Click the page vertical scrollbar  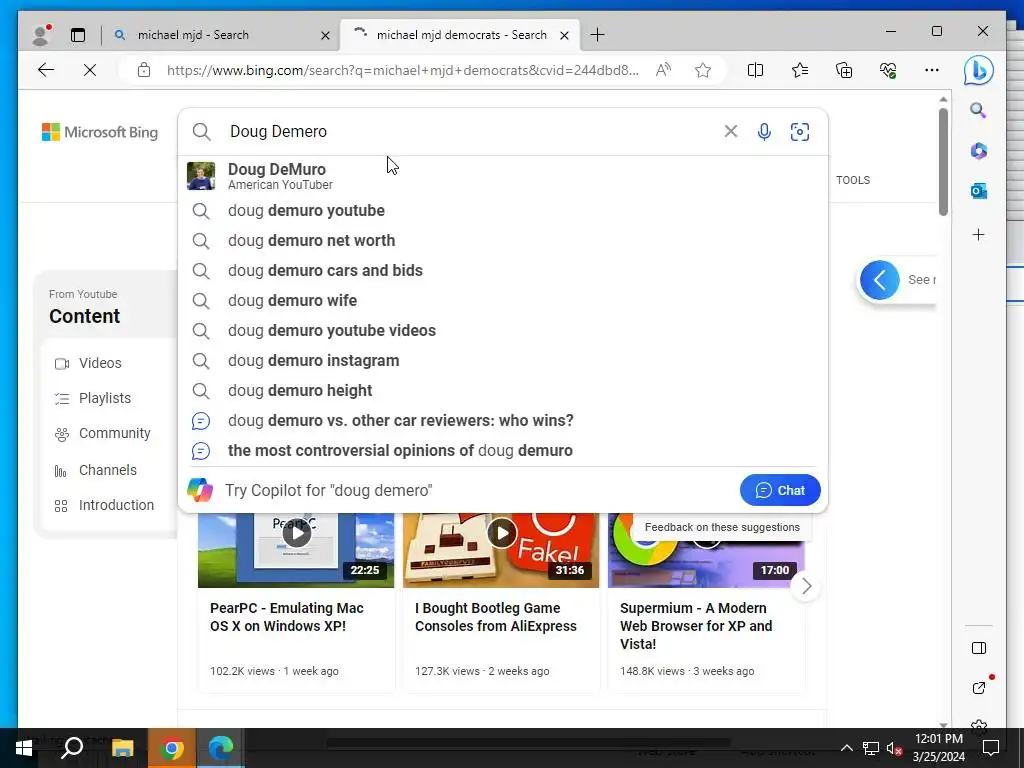tap(943, 162)
